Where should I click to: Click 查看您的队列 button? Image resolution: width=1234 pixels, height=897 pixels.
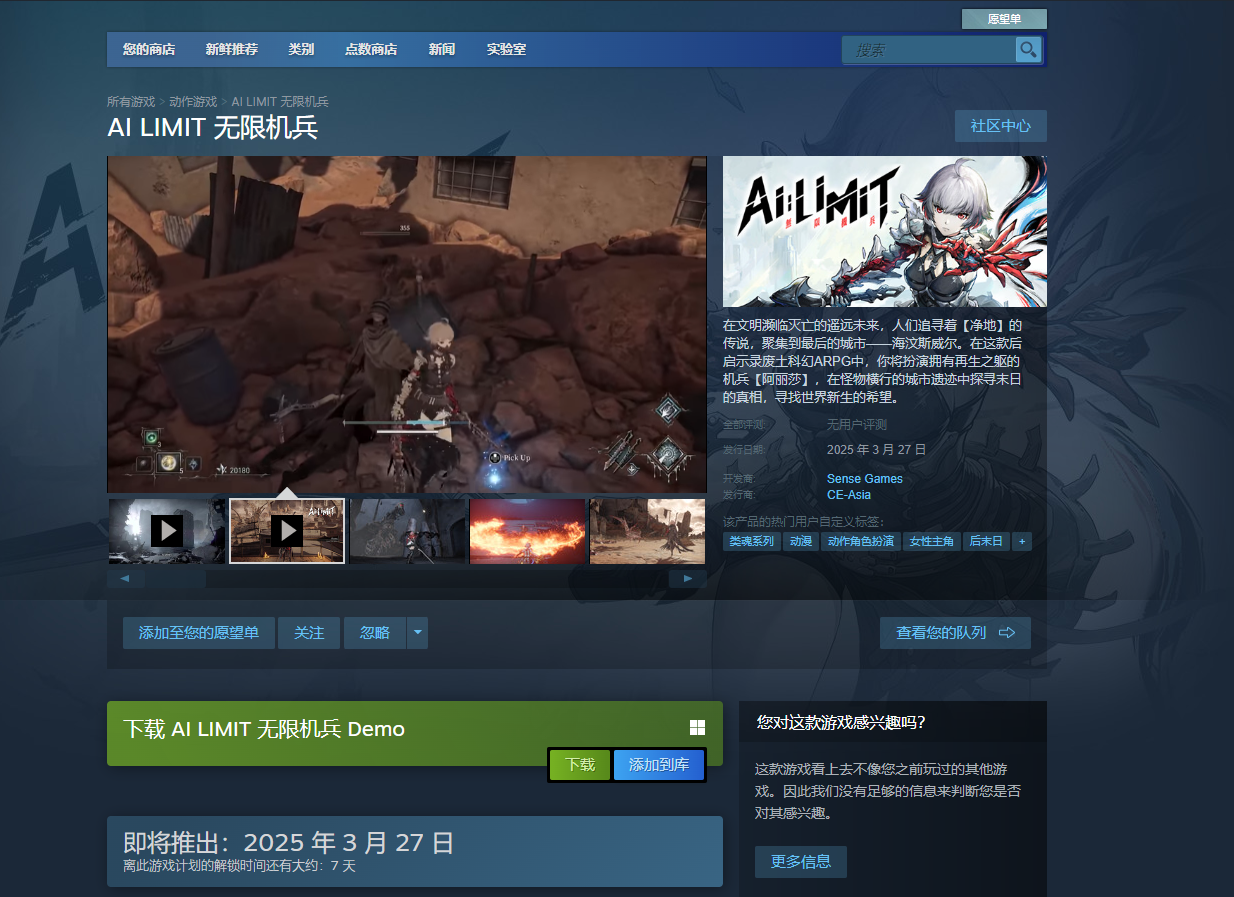pyautogui.click(x=955, y=633)
